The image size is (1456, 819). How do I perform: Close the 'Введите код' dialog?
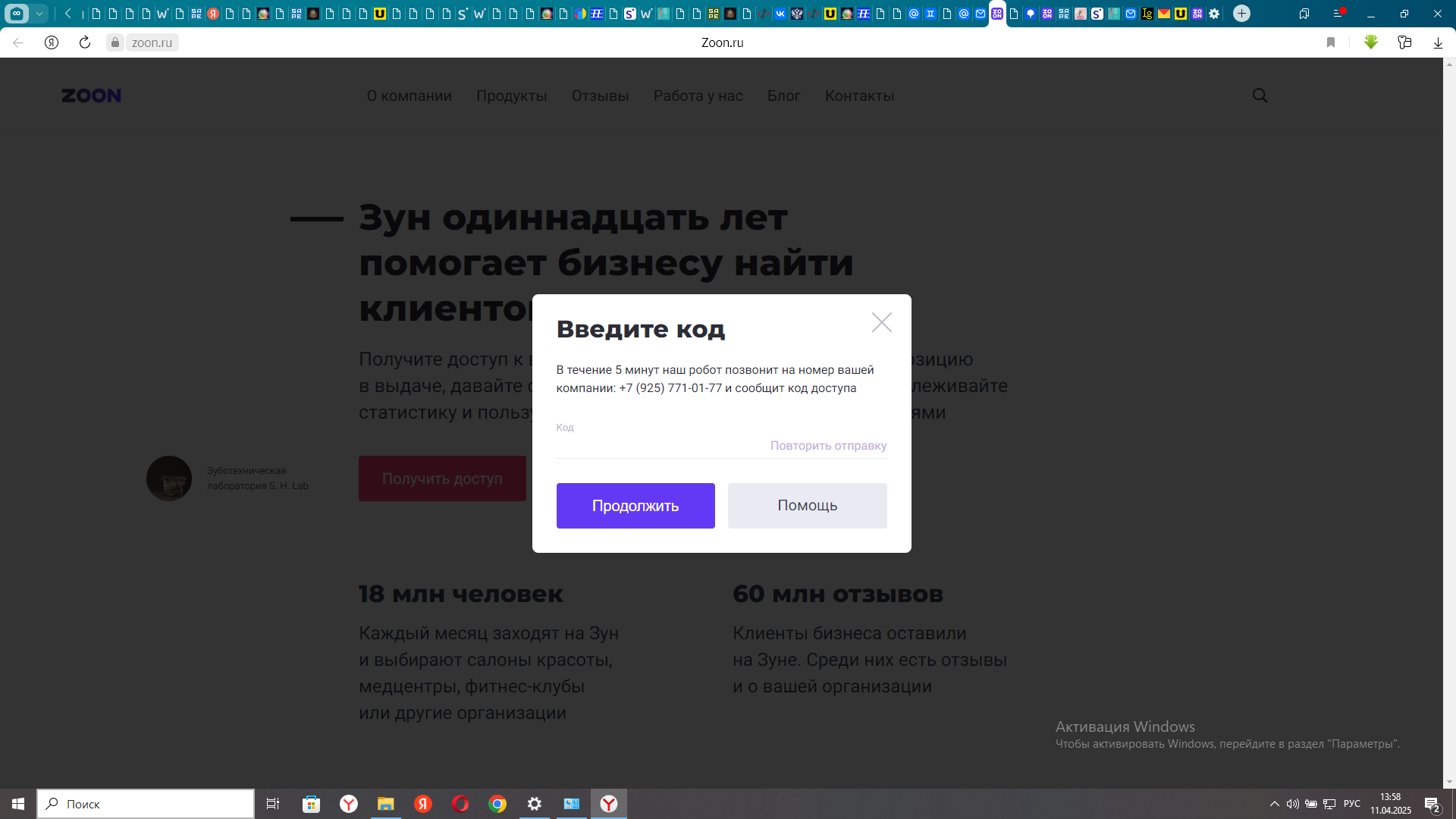[881, 322]
